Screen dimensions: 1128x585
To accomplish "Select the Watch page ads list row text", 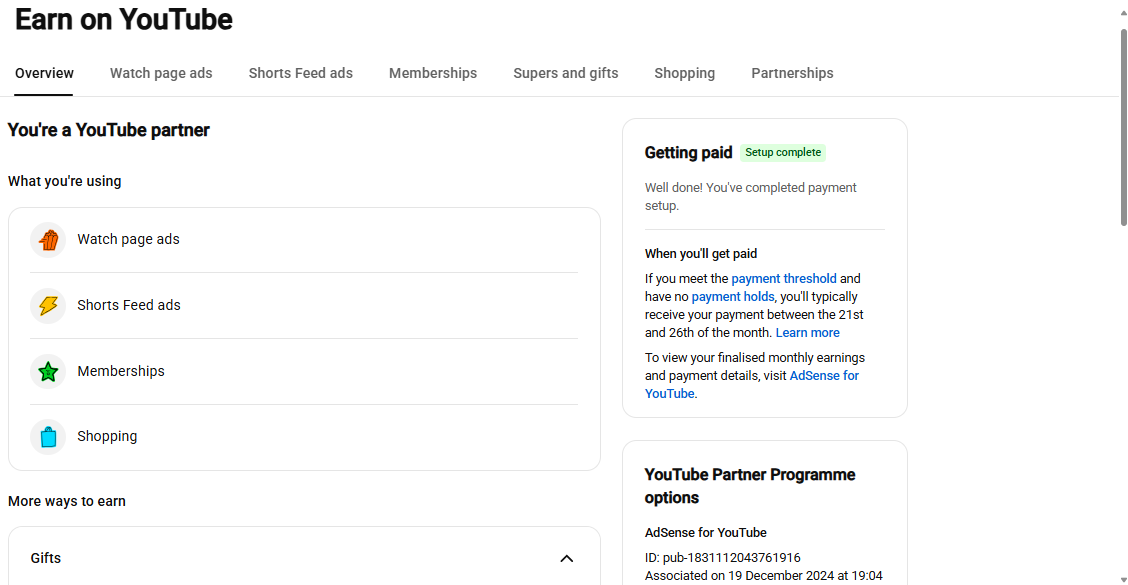I will [129, 240].
